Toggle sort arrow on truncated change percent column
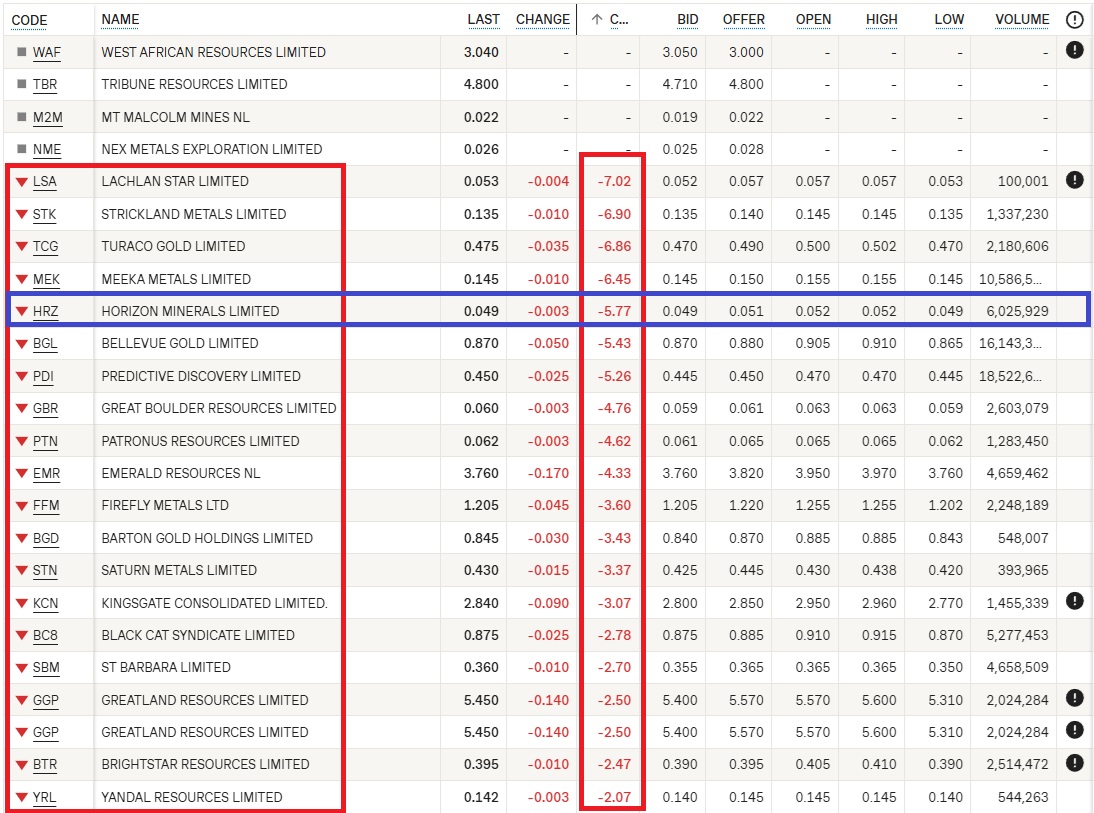Screen dimensions: 1094x813 (x=597, y=19)
